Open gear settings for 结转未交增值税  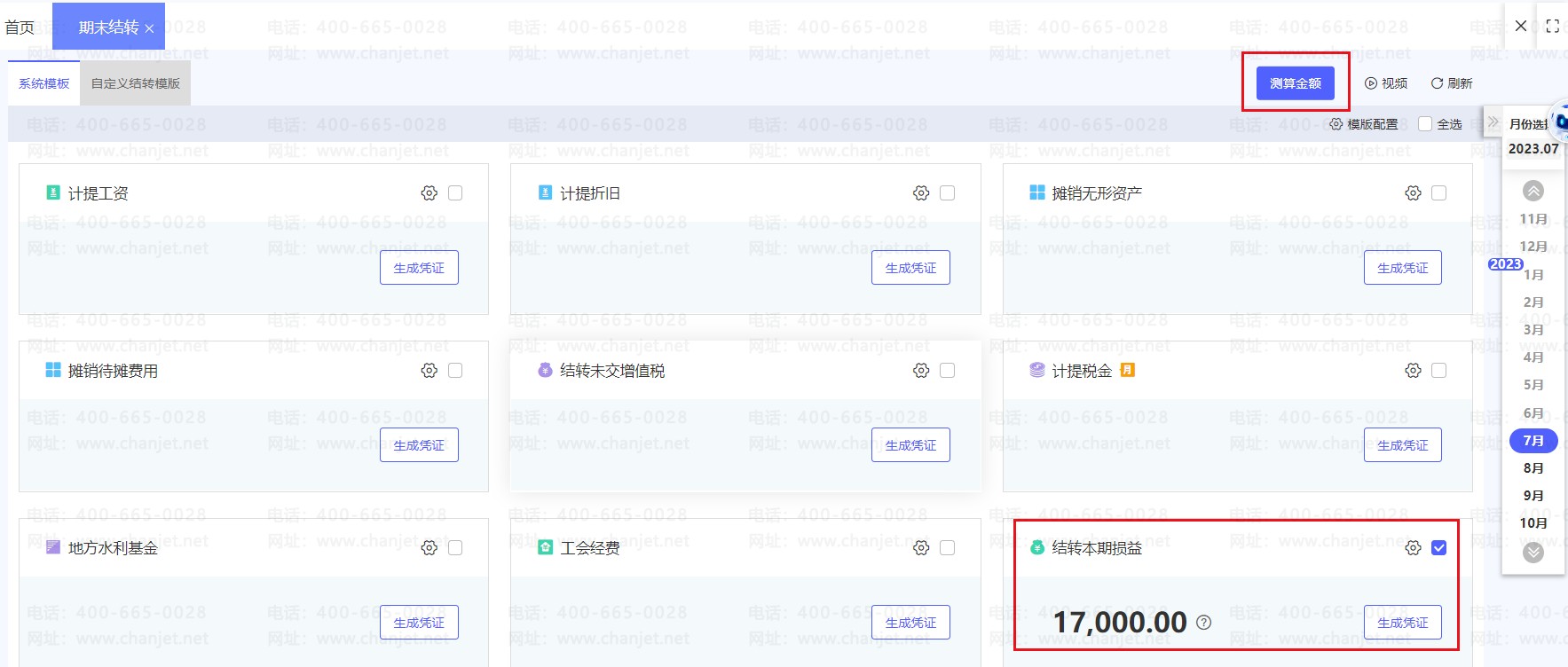pyautogui.click(x=921, y=371)
